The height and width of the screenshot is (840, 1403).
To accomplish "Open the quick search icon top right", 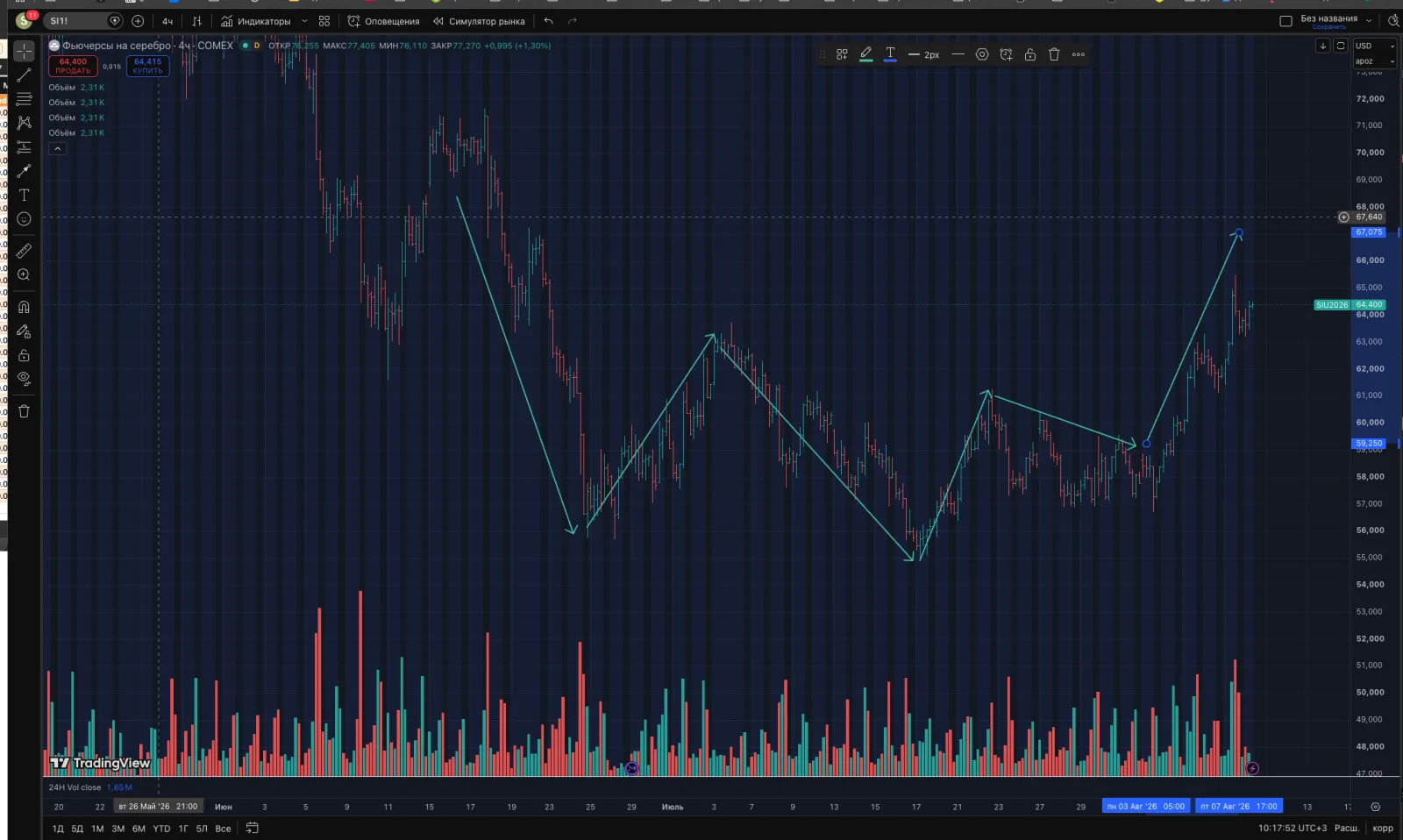I will click(1393, 21).
